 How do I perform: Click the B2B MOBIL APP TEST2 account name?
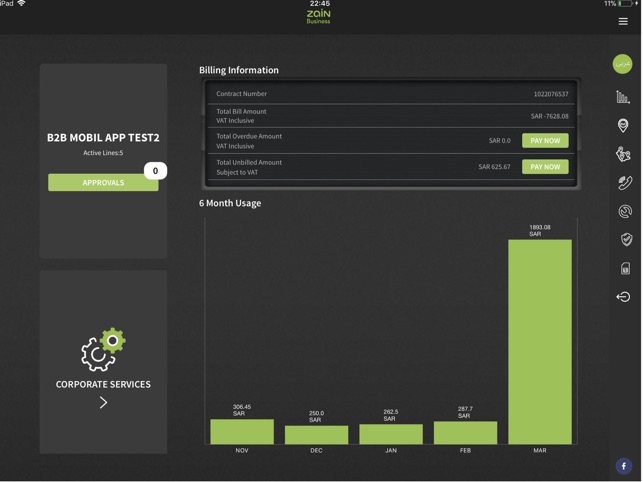click(103, 138)
